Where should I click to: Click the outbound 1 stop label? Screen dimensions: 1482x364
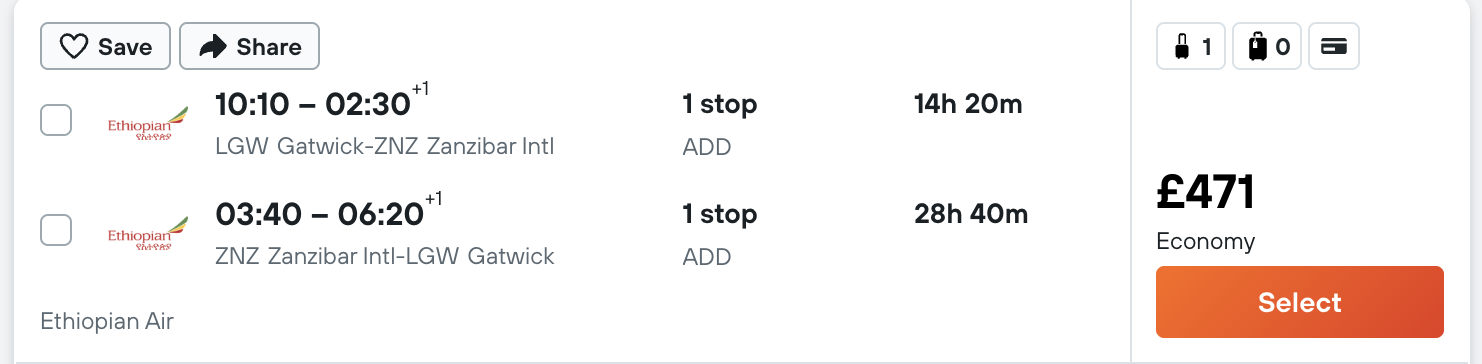[x=720, y=104]
